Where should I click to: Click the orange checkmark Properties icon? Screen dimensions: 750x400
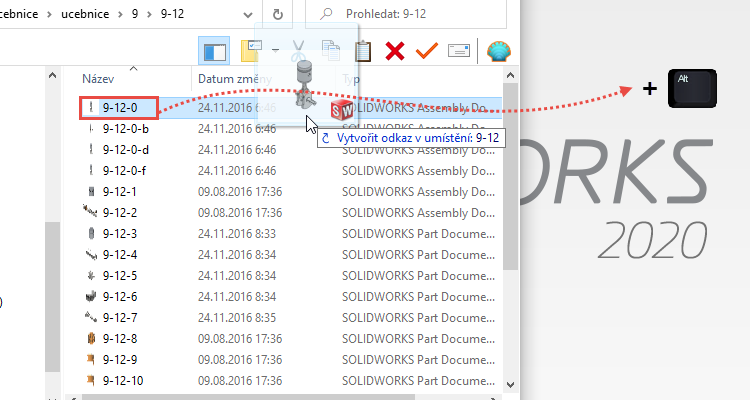tap(427, 51)
